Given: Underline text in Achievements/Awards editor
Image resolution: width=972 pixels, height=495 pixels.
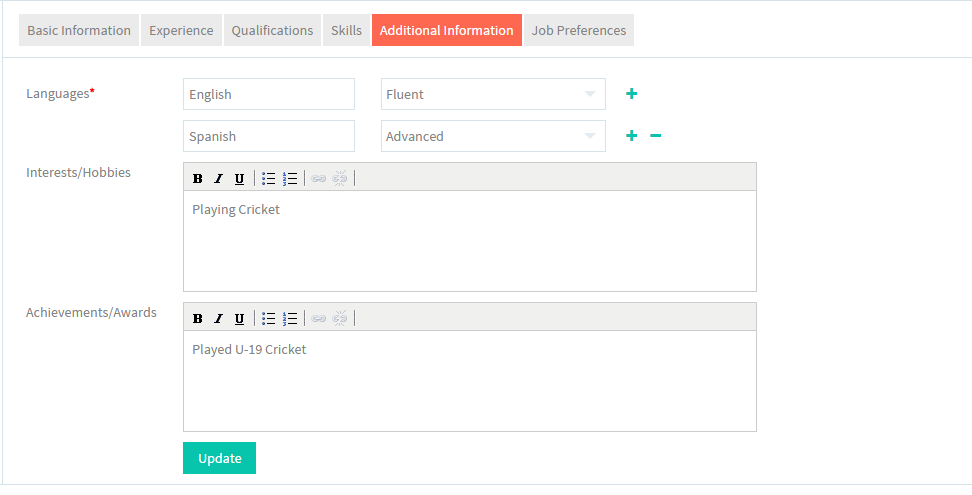Looking at the screenshot, I should click(x=239, y=319).
